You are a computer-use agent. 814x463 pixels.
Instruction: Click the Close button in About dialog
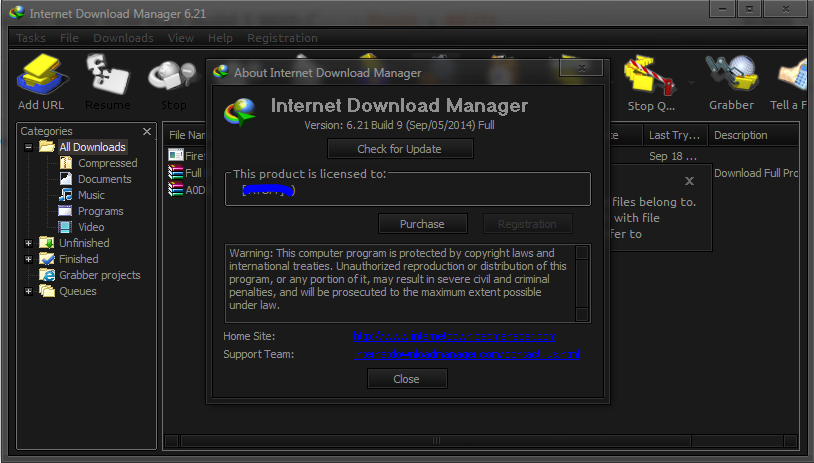(x=406, y=379)
